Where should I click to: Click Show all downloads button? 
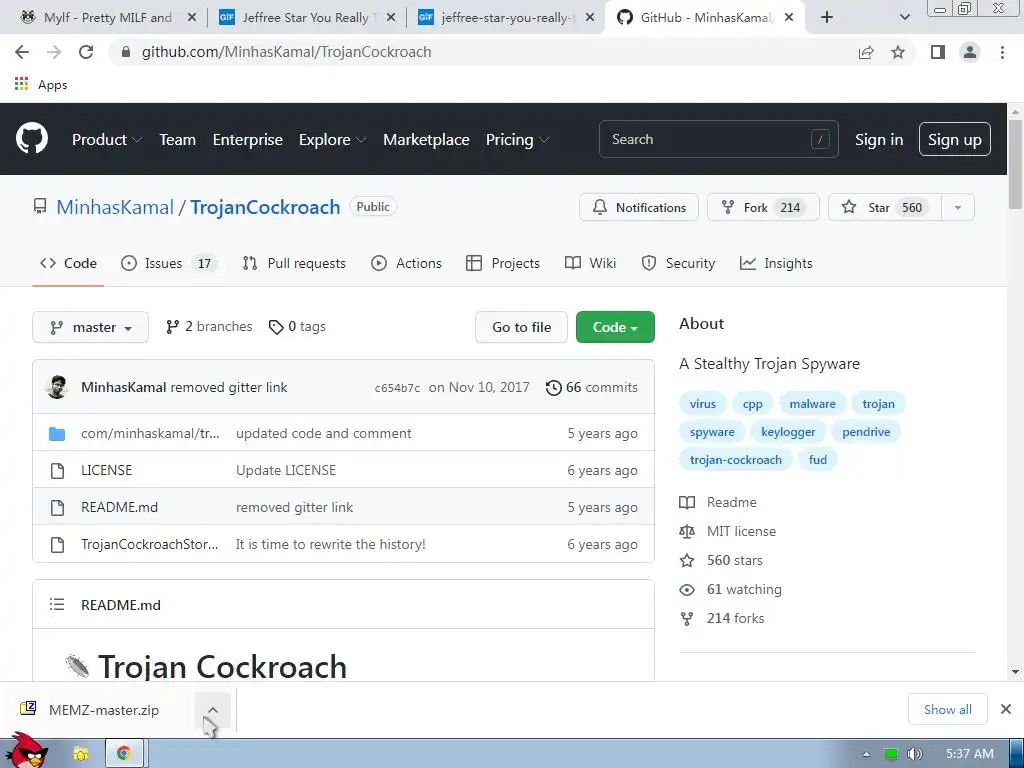tap(948, 709)
